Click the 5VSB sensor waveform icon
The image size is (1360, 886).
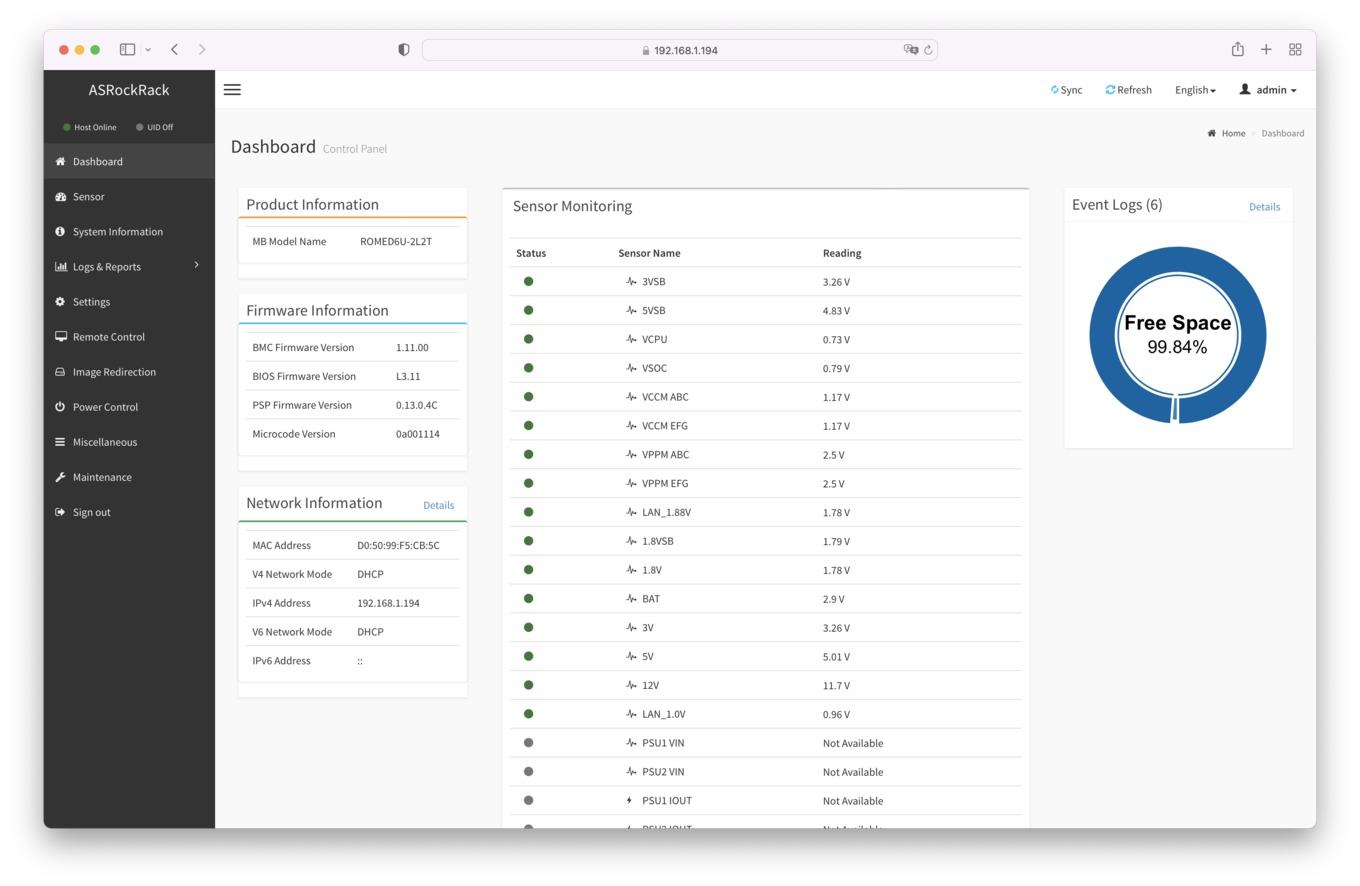631,311
